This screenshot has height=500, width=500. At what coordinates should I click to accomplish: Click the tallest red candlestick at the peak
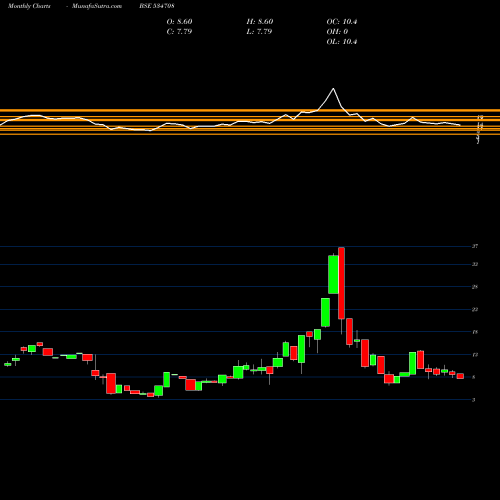pos(341,283)
